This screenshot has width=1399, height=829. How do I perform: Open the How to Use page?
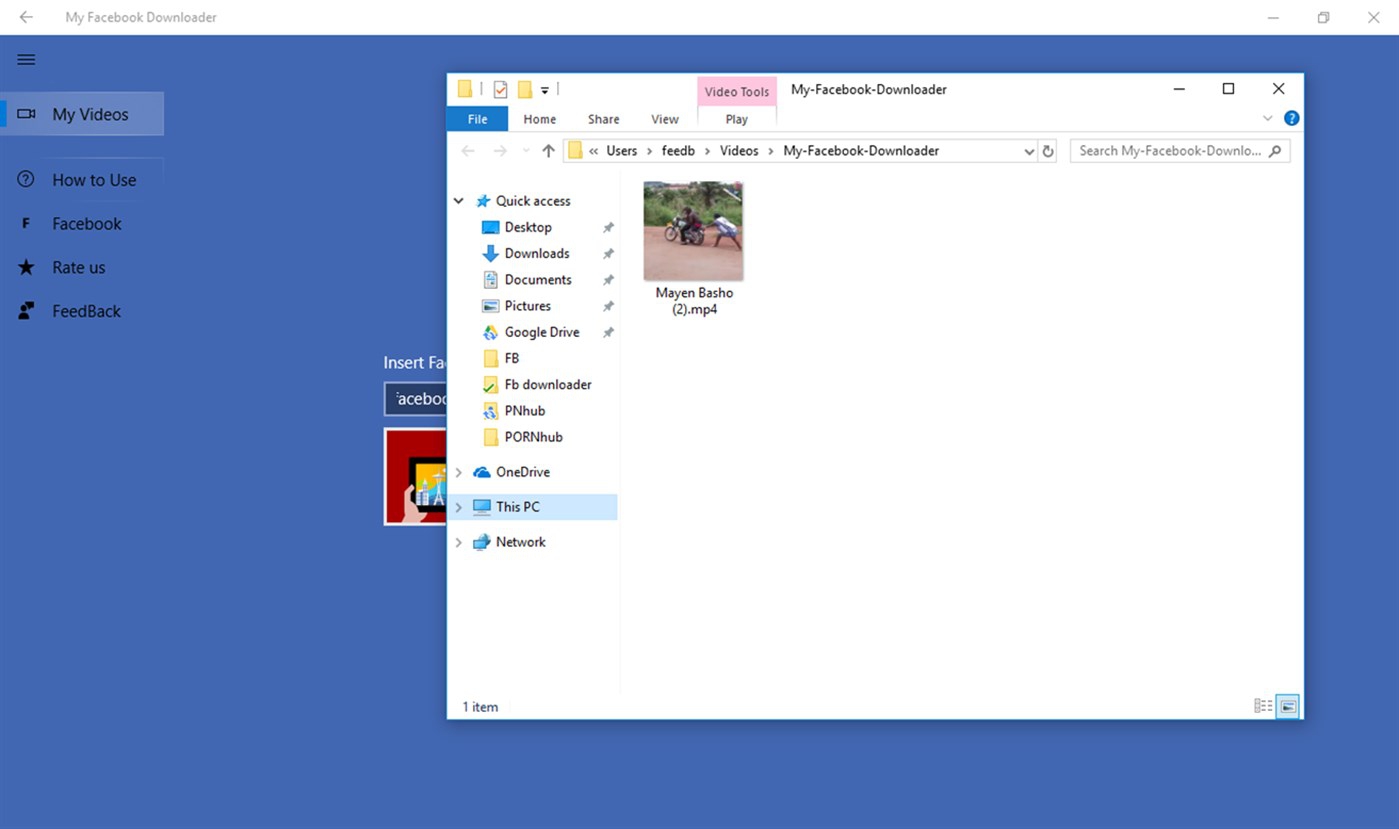click(94, 180)
